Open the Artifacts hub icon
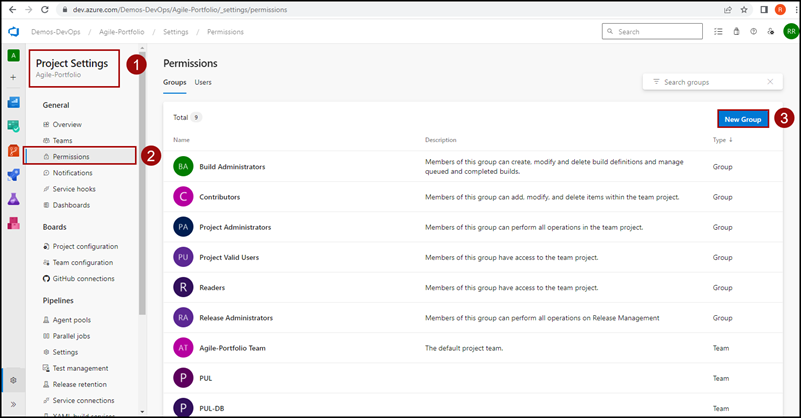The width and height of the screenshot is (801, 418). tap(13, 223)
